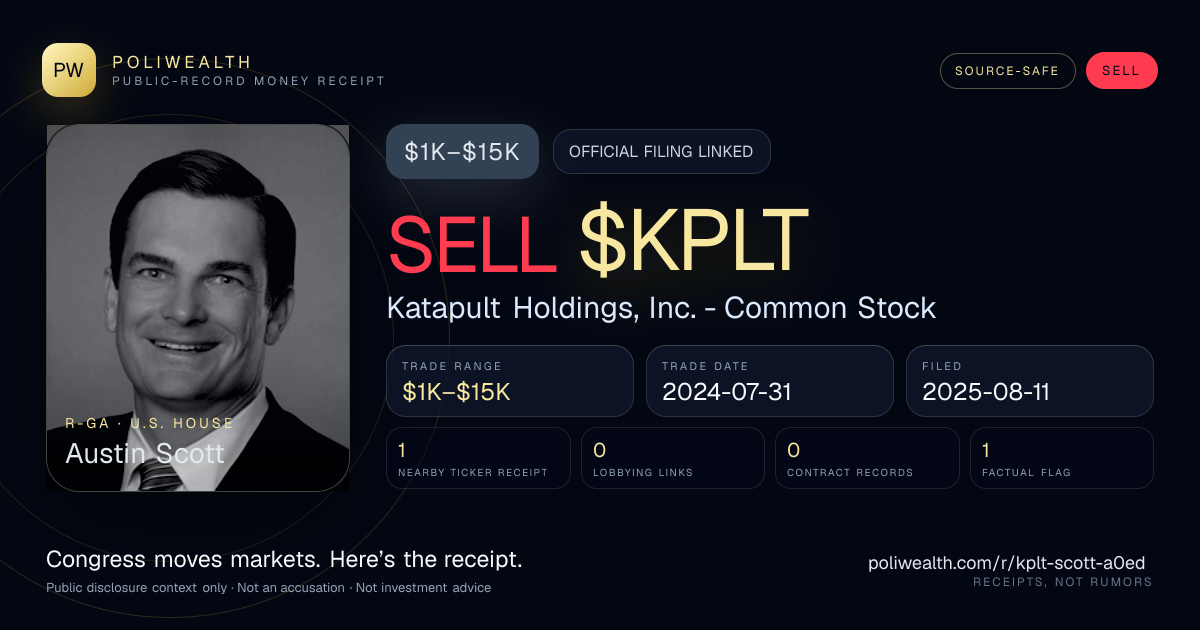Screen dimensions: 1200x630
Task: Click the Trade Date 2024-07-31 card
Action: [770, 381]
